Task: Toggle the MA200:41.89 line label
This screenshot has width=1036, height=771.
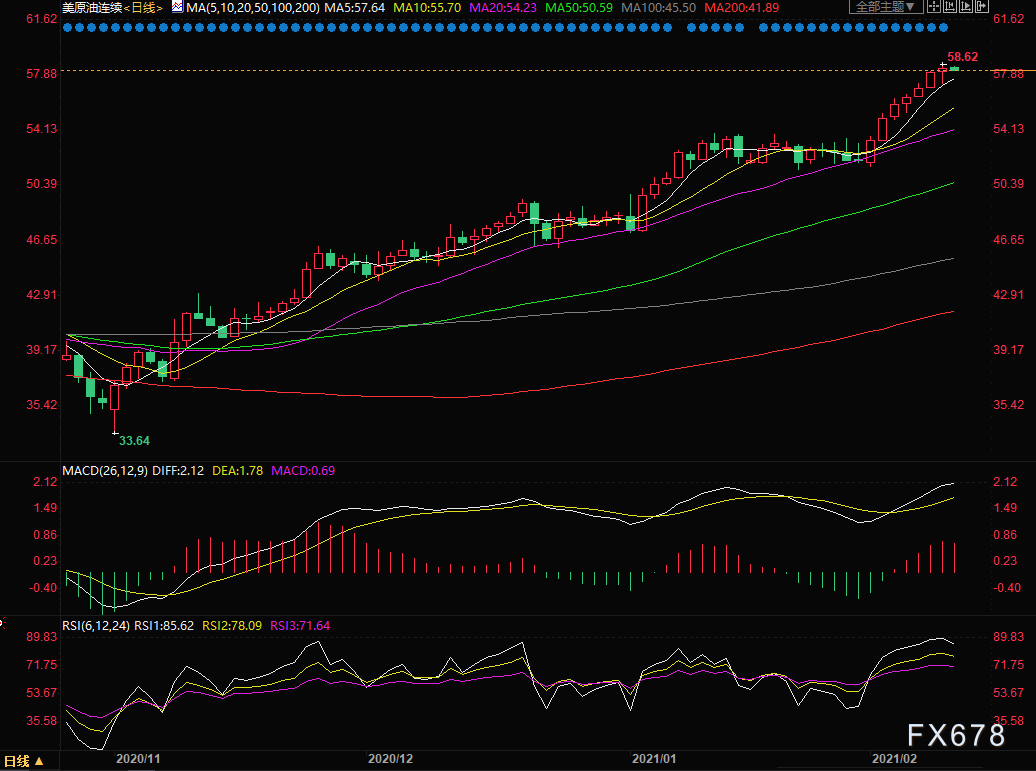Action: 741,8
